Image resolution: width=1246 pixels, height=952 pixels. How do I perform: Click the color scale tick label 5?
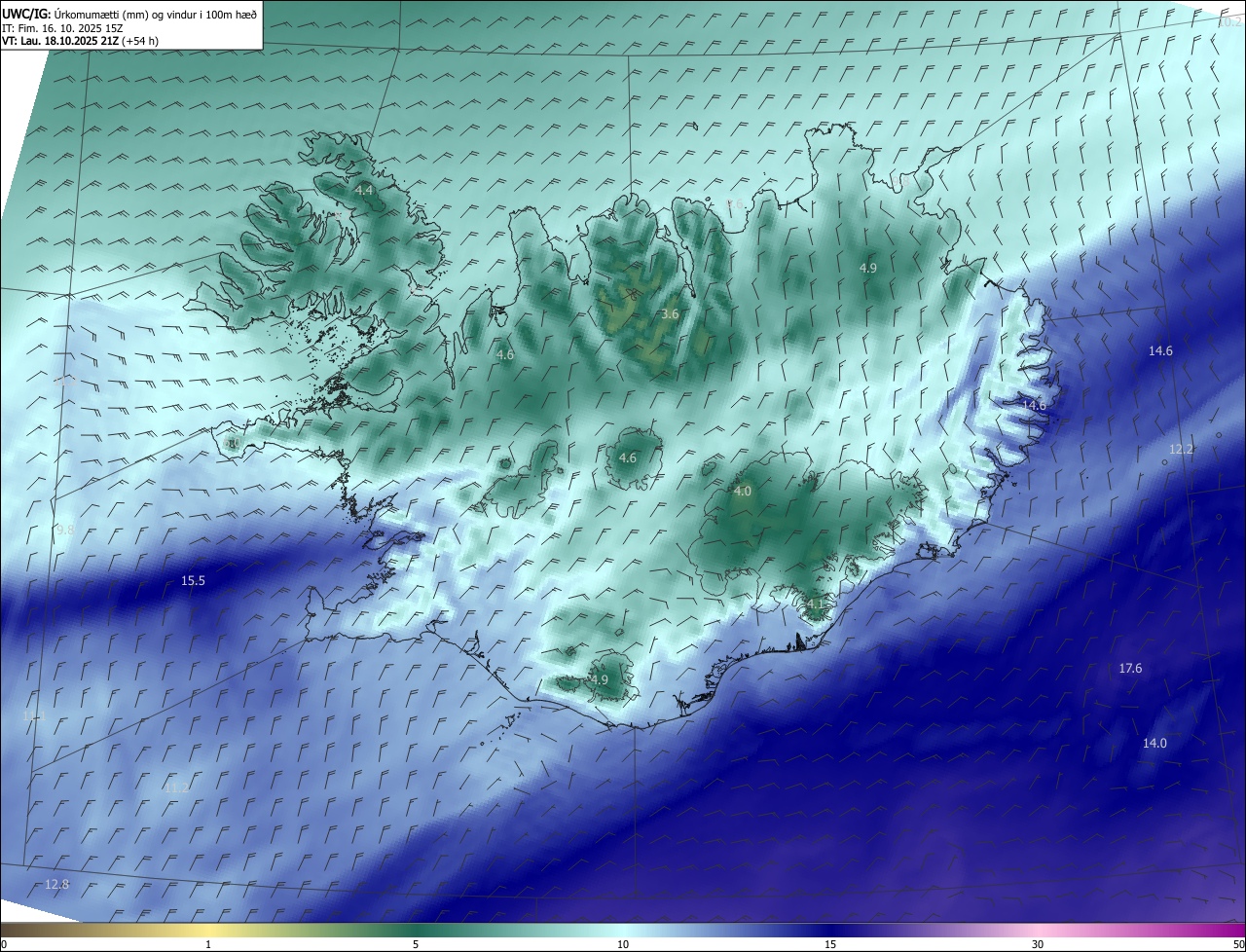pos(416,944)
